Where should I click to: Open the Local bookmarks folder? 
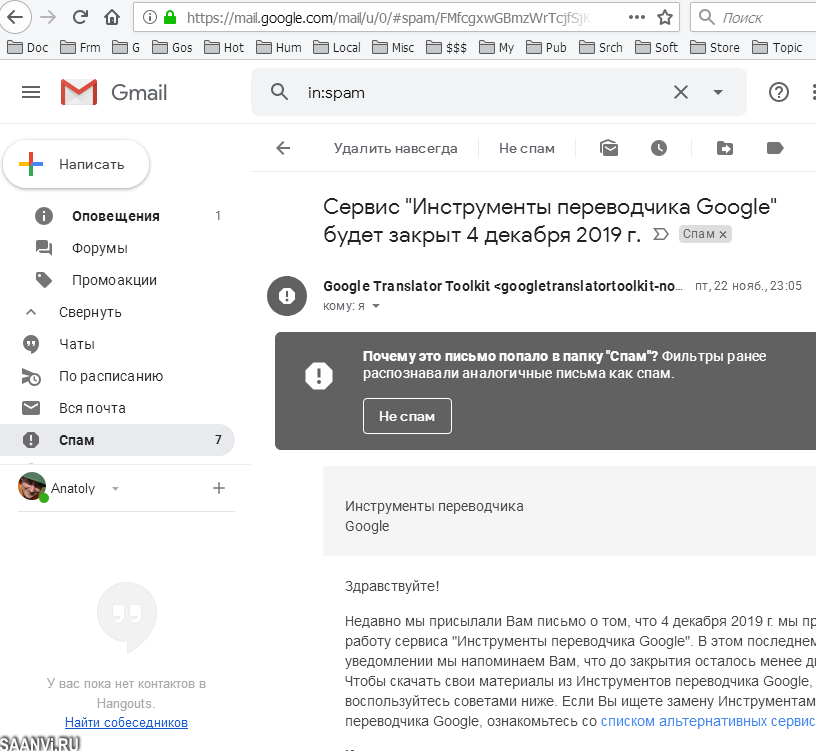(x=337, y=47)
